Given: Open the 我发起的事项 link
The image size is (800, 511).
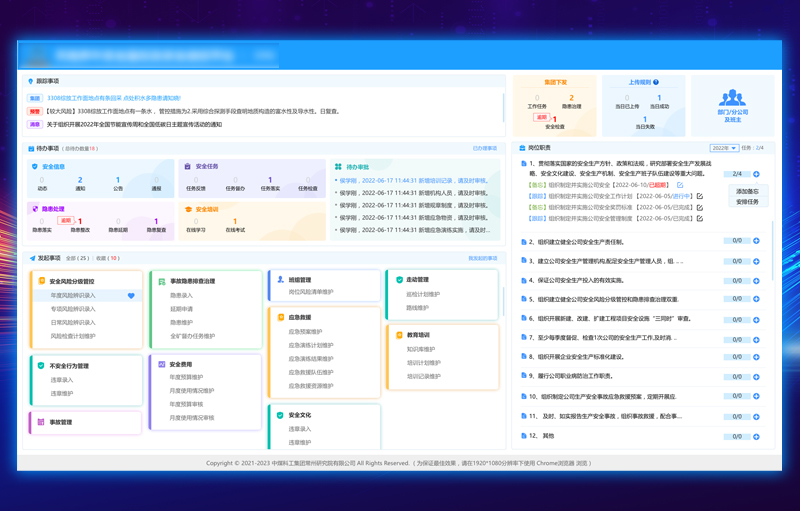Looking at the screenshot, I should (482, 258).
